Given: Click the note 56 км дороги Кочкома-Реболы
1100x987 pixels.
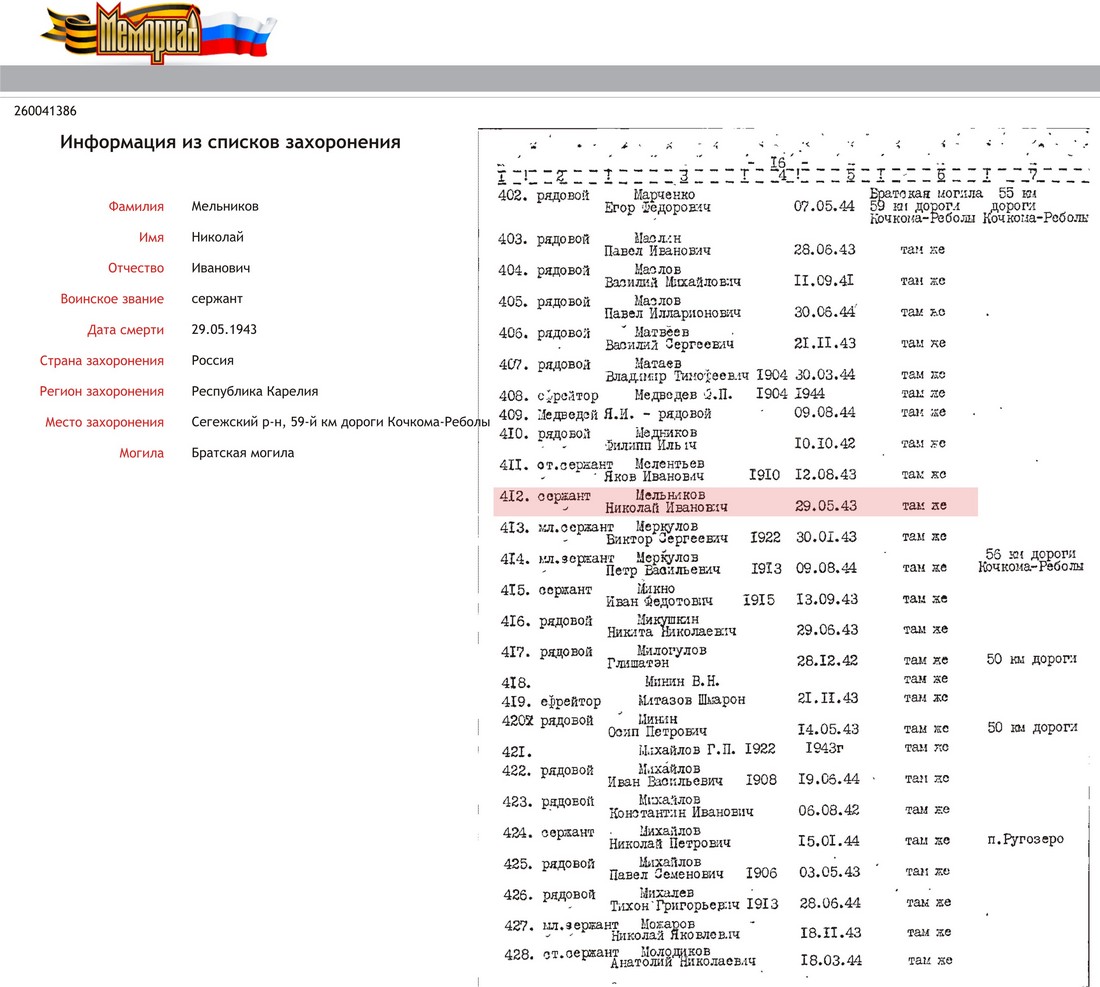Looking at the screenshot, I should [x=1031, y=560].
